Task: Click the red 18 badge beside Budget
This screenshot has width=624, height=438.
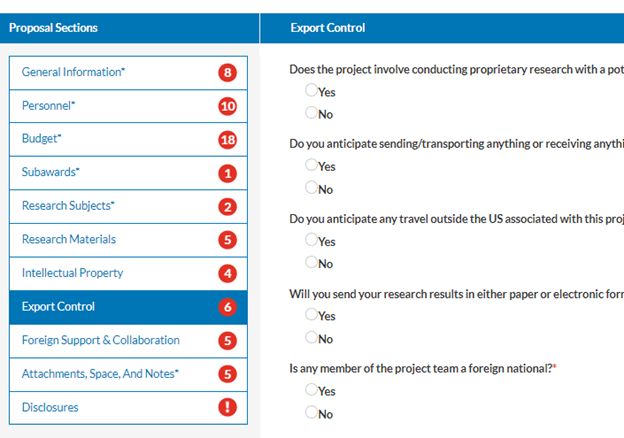Action: point(228,139)
